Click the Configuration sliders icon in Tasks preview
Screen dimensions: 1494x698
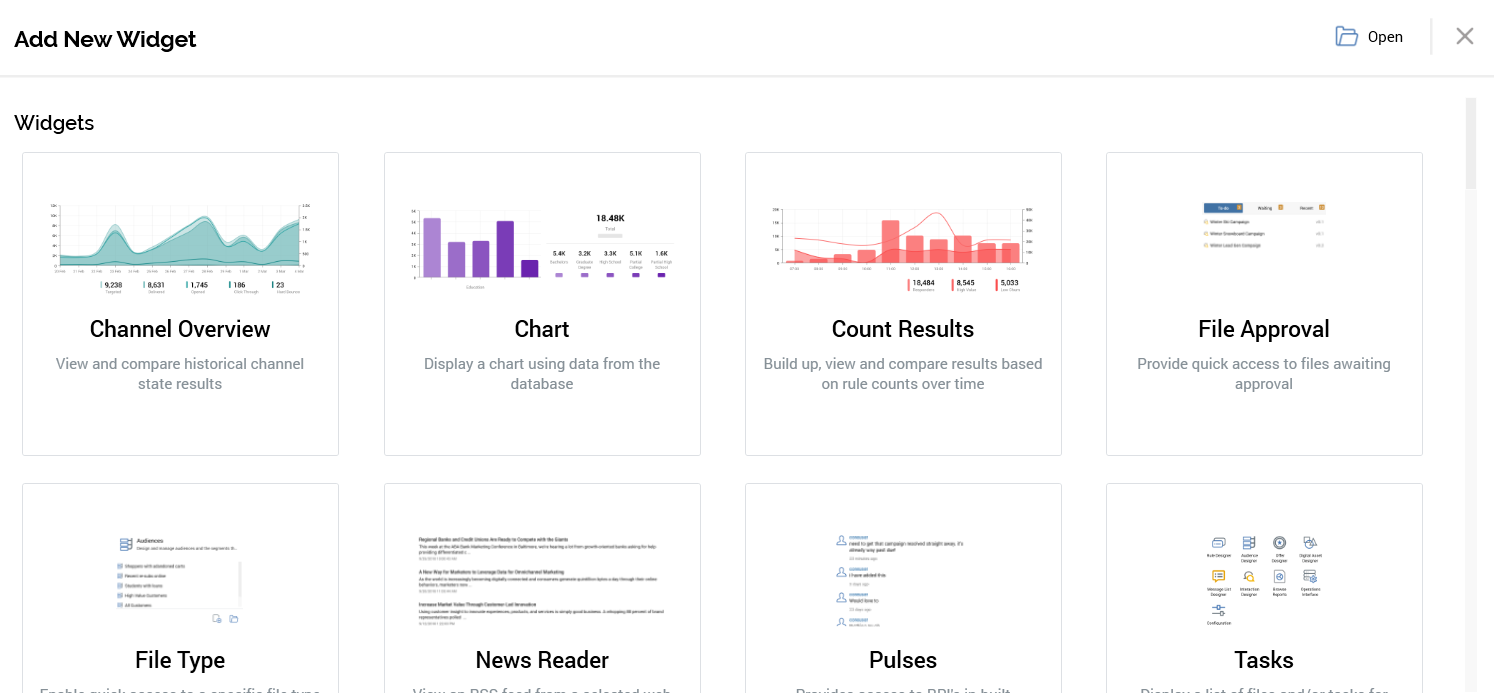click(x=1218, y=610)
